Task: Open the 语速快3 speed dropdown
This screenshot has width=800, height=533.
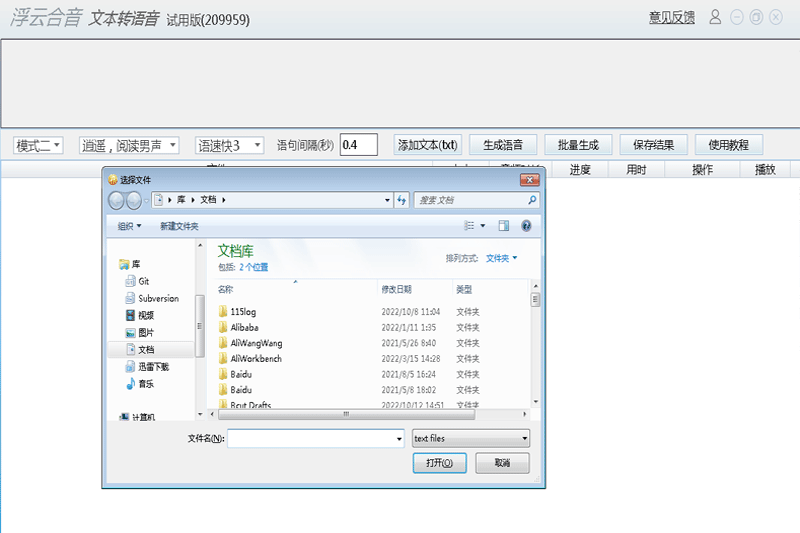Action: click(x=229, y=145)
